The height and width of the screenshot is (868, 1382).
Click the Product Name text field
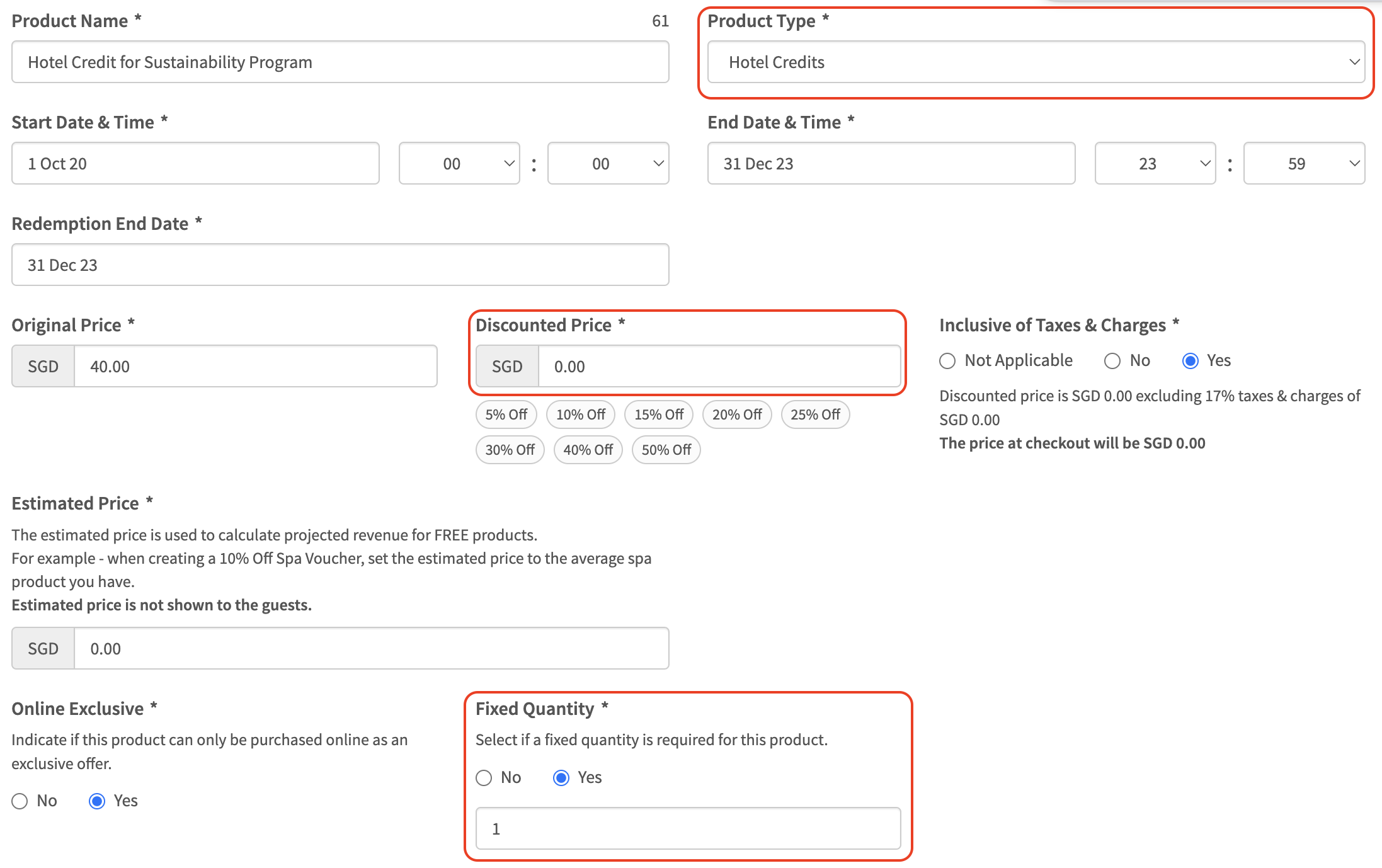pyautogui.click(x=340, y=62)
